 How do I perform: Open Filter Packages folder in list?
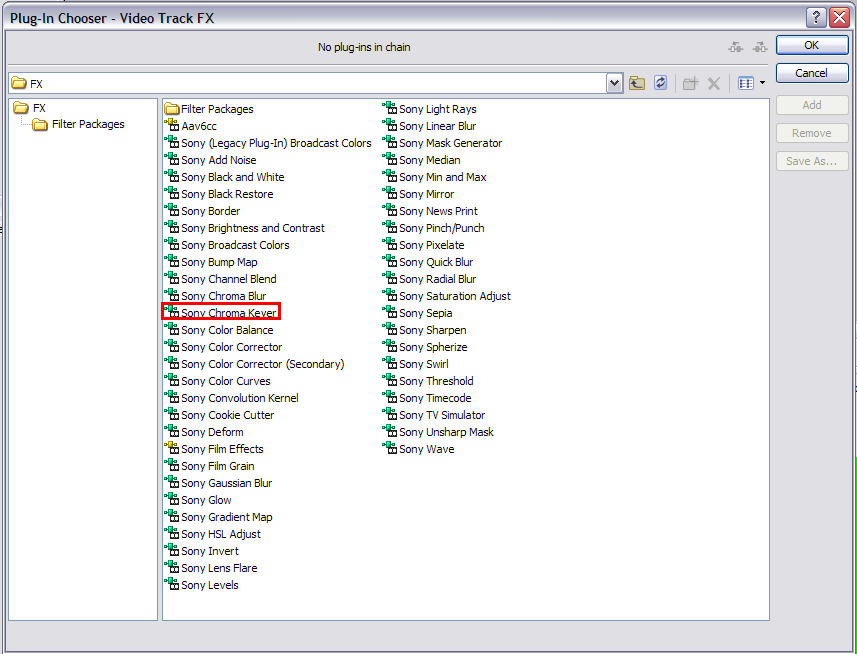pos(209,109)
